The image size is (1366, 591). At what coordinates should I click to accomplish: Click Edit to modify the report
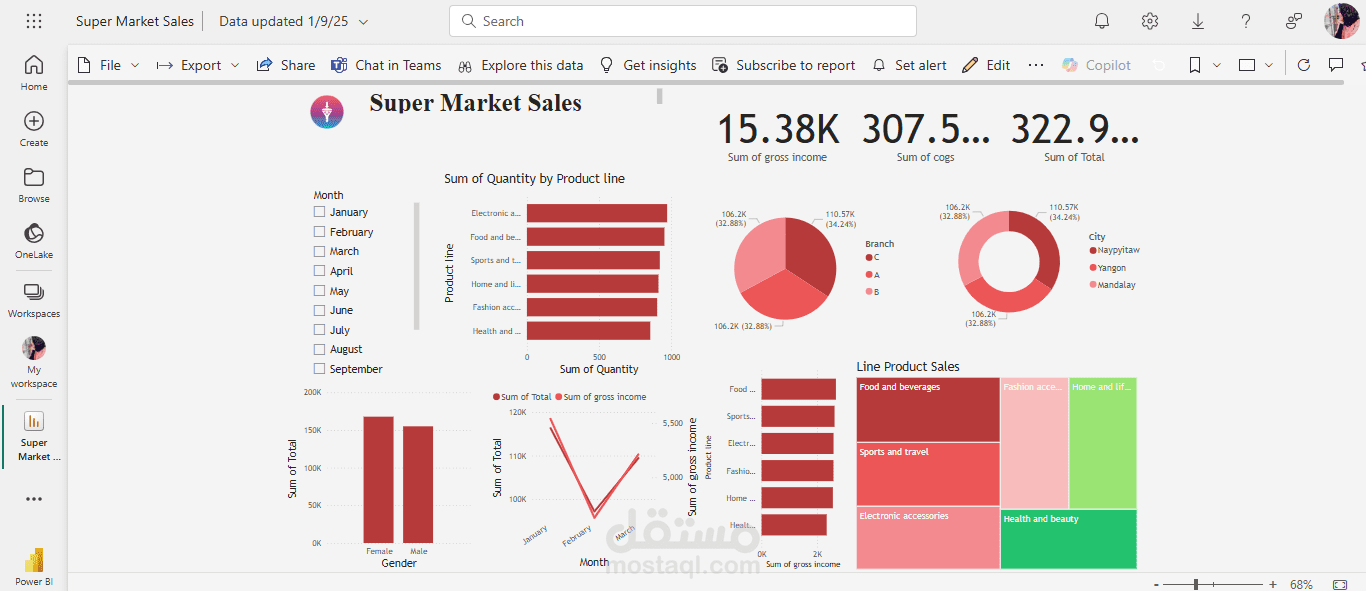(x=986, y=64)
